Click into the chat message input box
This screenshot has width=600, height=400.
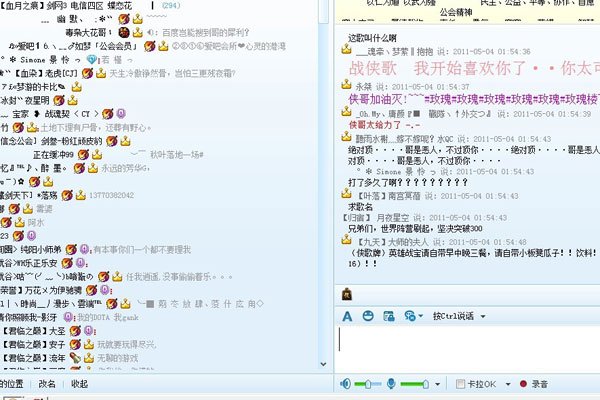click(467, 349)
